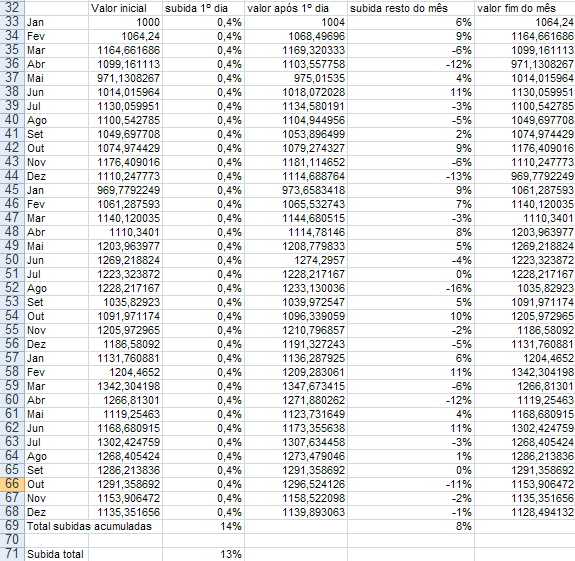Select cell with value 1035,82923 in row 53
Viewport: 575px width, 561px height.
click(125, 302)
